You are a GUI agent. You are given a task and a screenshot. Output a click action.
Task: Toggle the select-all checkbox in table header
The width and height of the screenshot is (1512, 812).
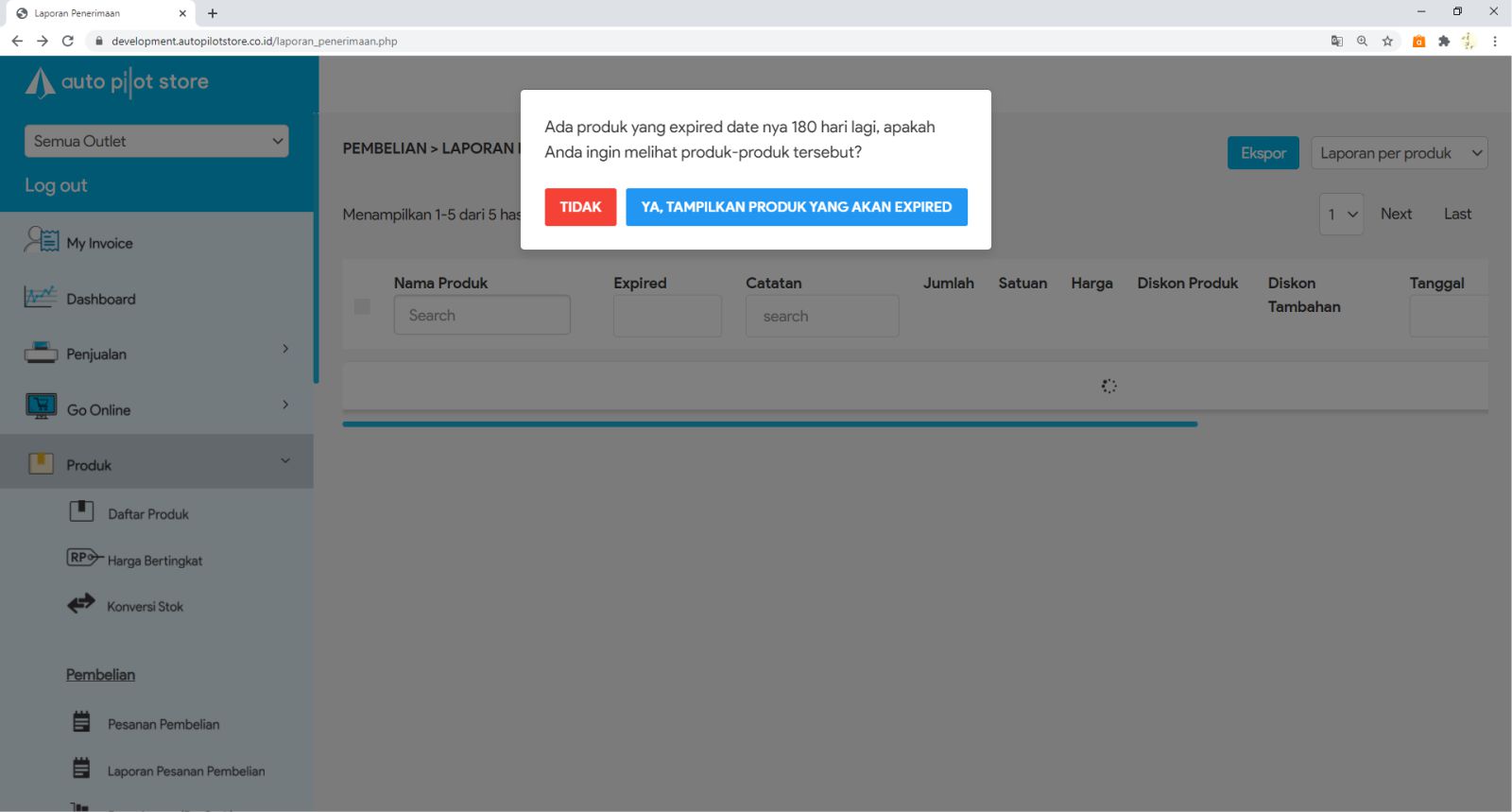[x=362, y=306]
